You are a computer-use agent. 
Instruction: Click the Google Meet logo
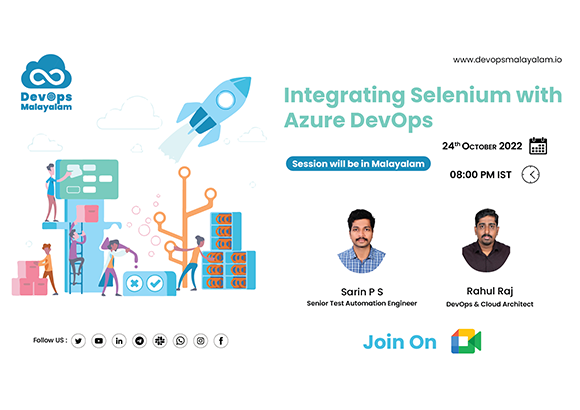(x=466, y=341)
